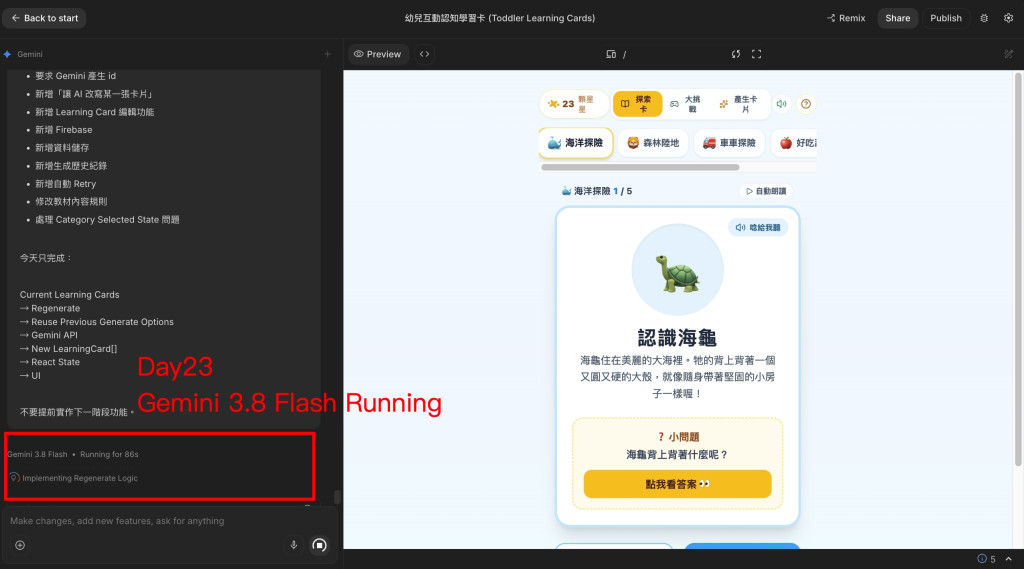This screenshot has width=1024, height=569.
Task: Select the apple 好吃 category chip
Action: [x=795, y=143]
